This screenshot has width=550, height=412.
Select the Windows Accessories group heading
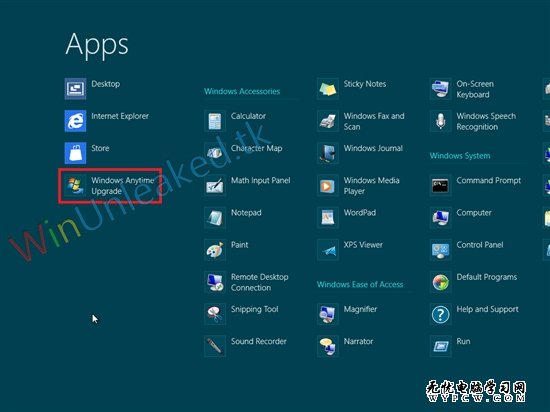[242, 92]
